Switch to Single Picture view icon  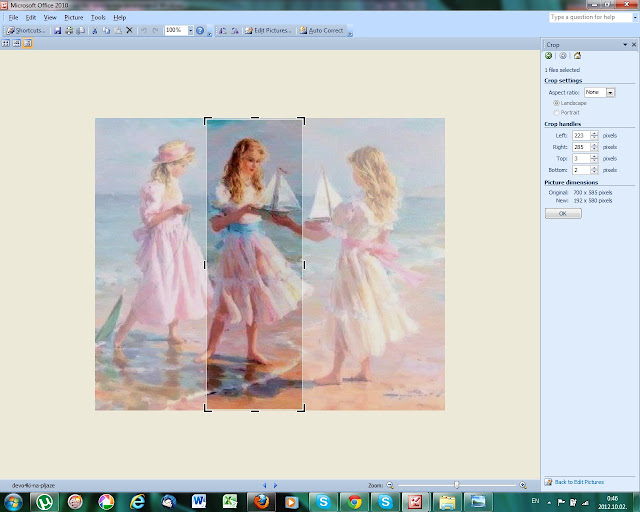(x=27, y=44)
